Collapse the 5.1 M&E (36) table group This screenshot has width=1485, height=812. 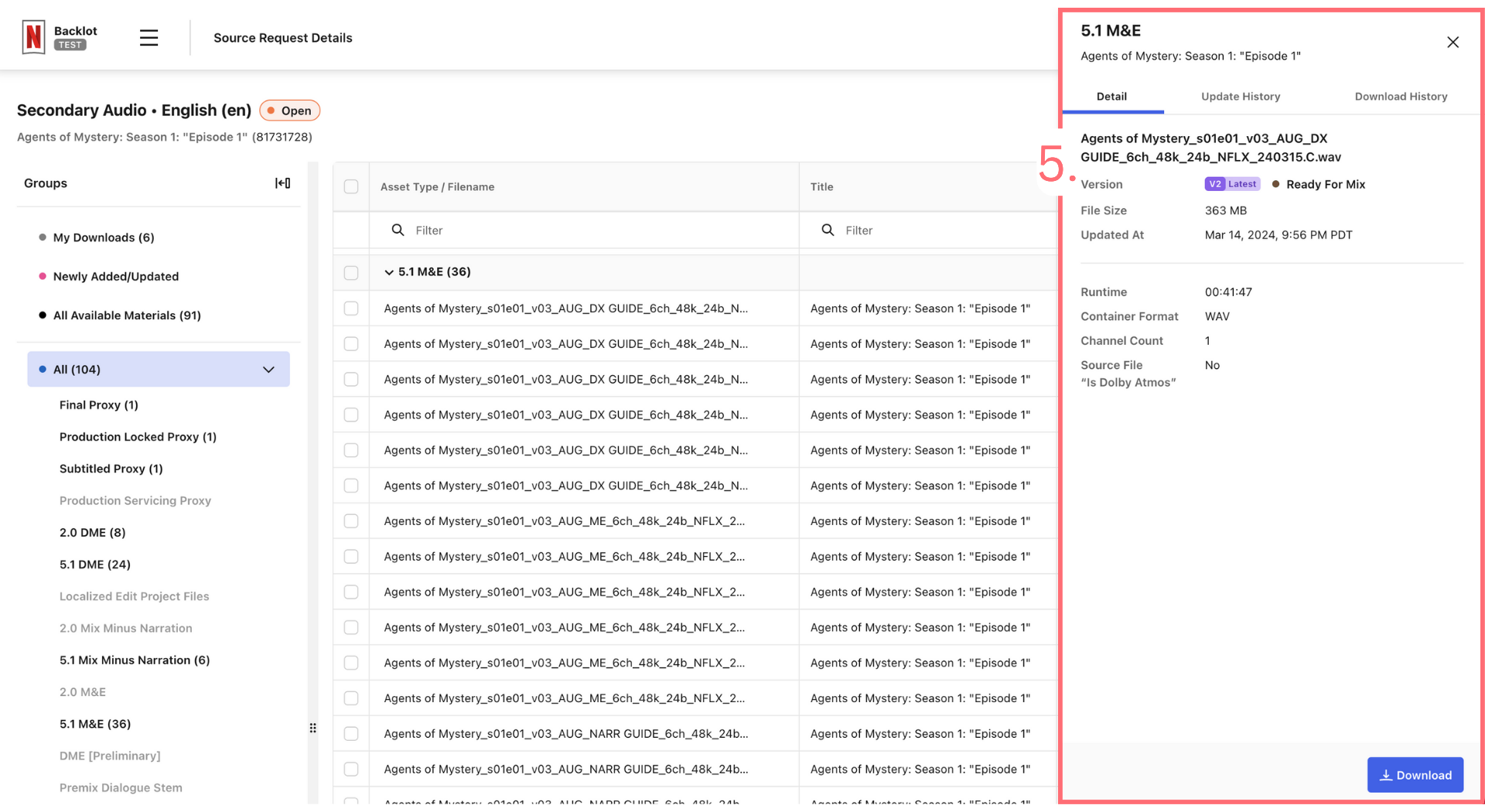pos(389,272)
